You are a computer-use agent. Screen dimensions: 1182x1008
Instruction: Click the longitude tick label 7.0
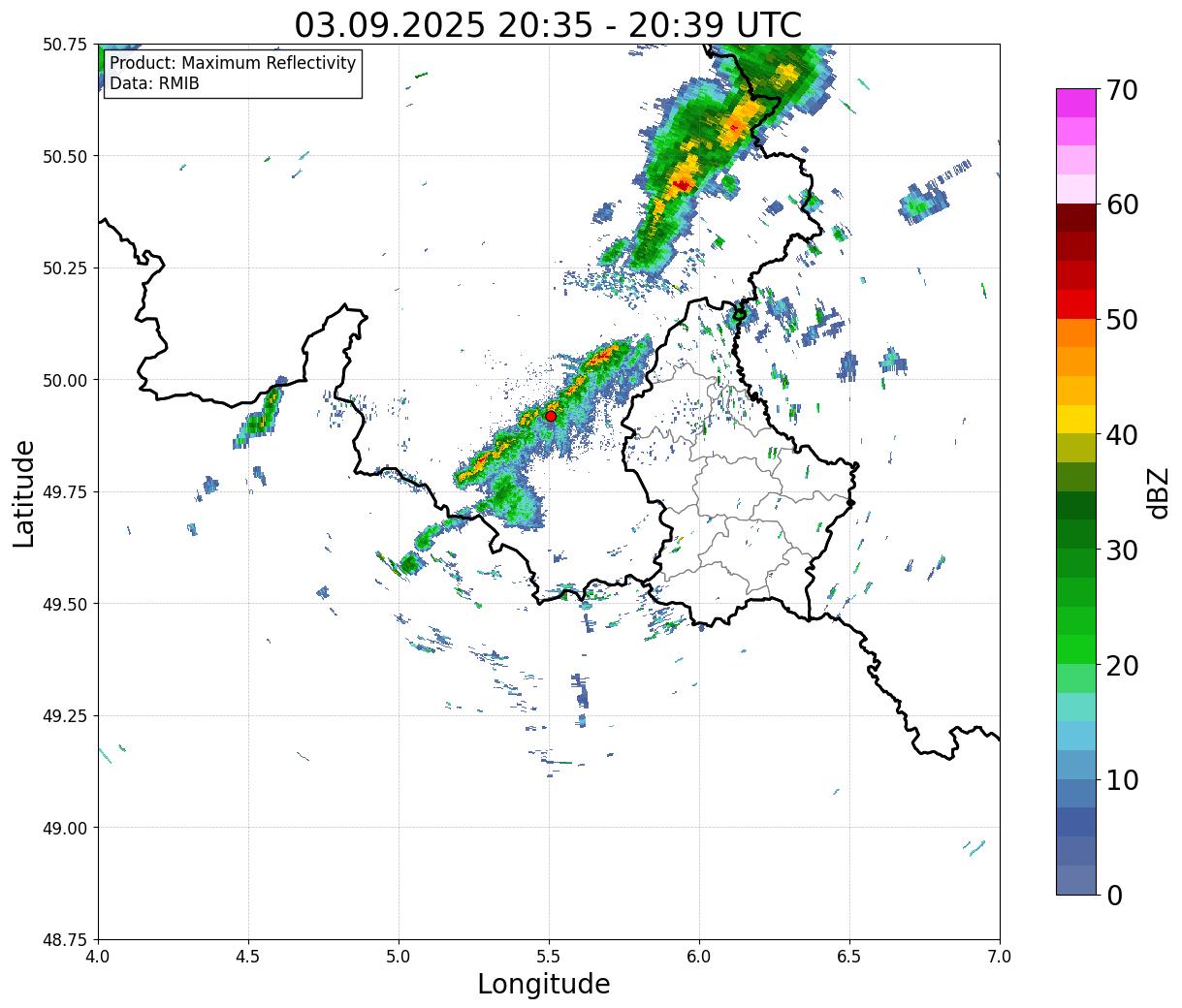(x=1000, y=957)
